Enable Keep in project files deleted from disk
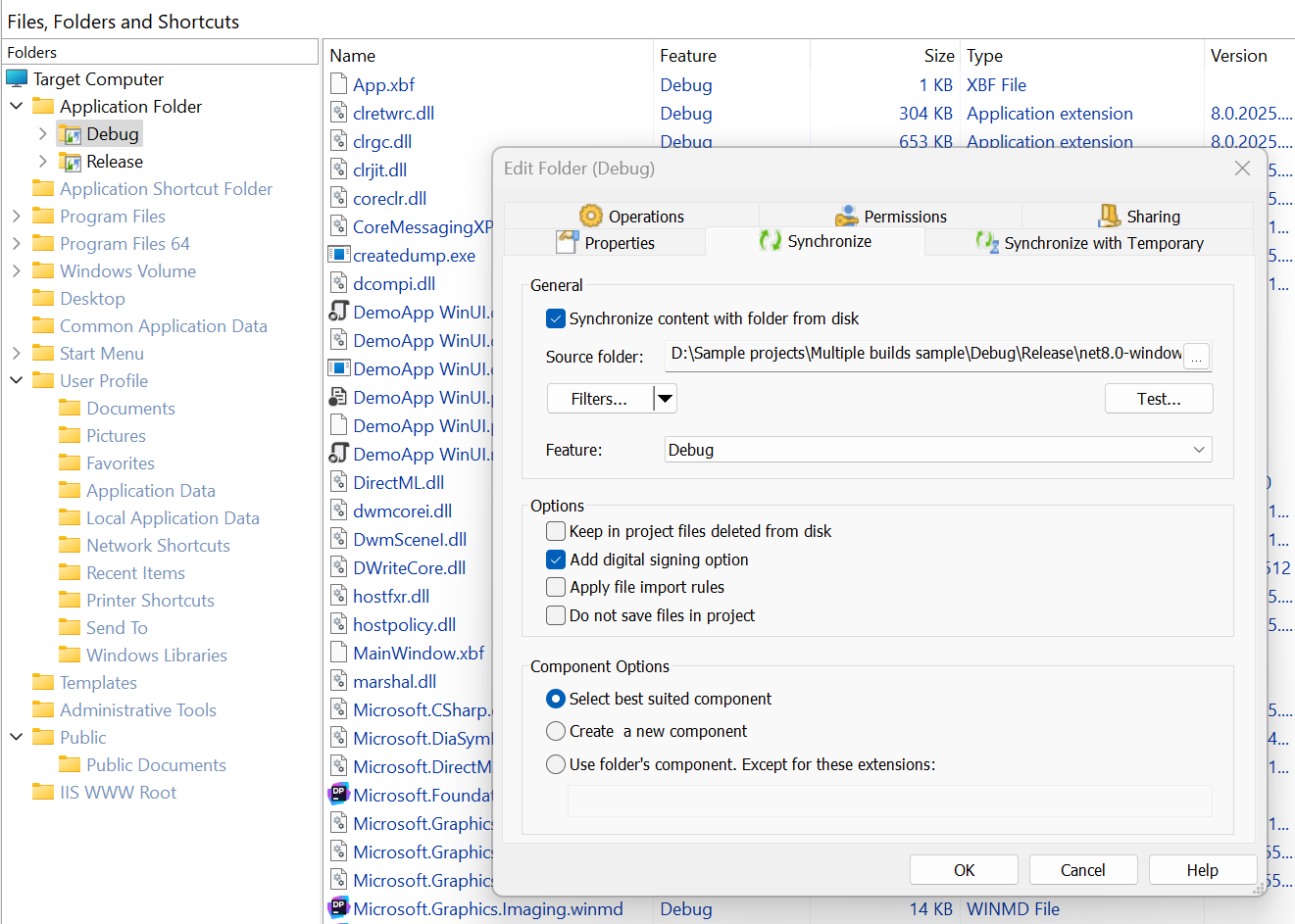Image resolution: width=1295 pixels, height=924 pixels. 556,531
